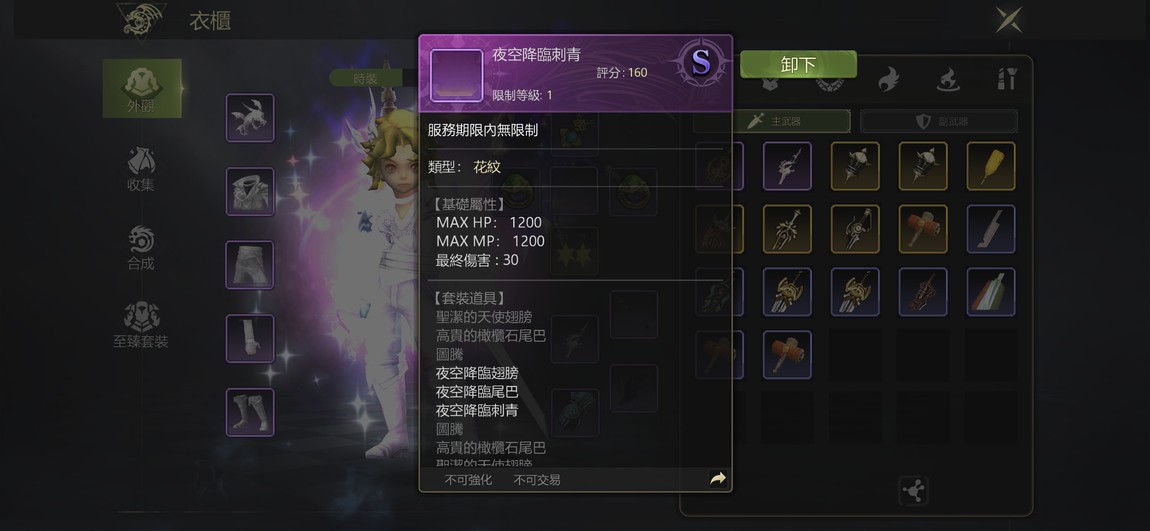Select the boots costume slot

click(x=250, y=412)
